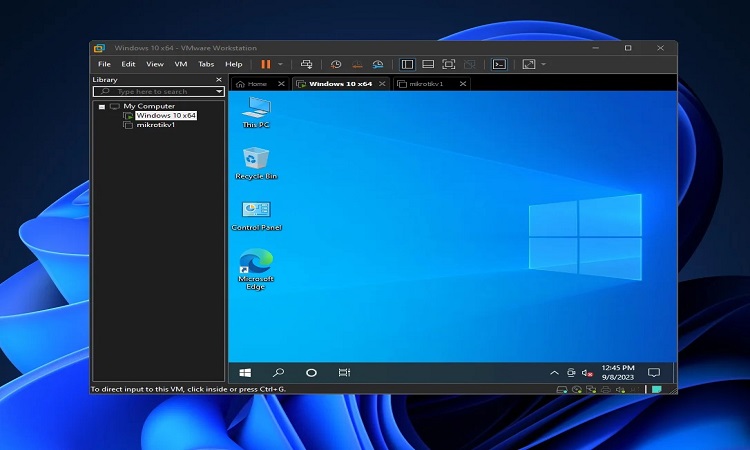The width and height of the screenshot is (750, 450).
Task: Open the VM menu
Action: point(181,64)
